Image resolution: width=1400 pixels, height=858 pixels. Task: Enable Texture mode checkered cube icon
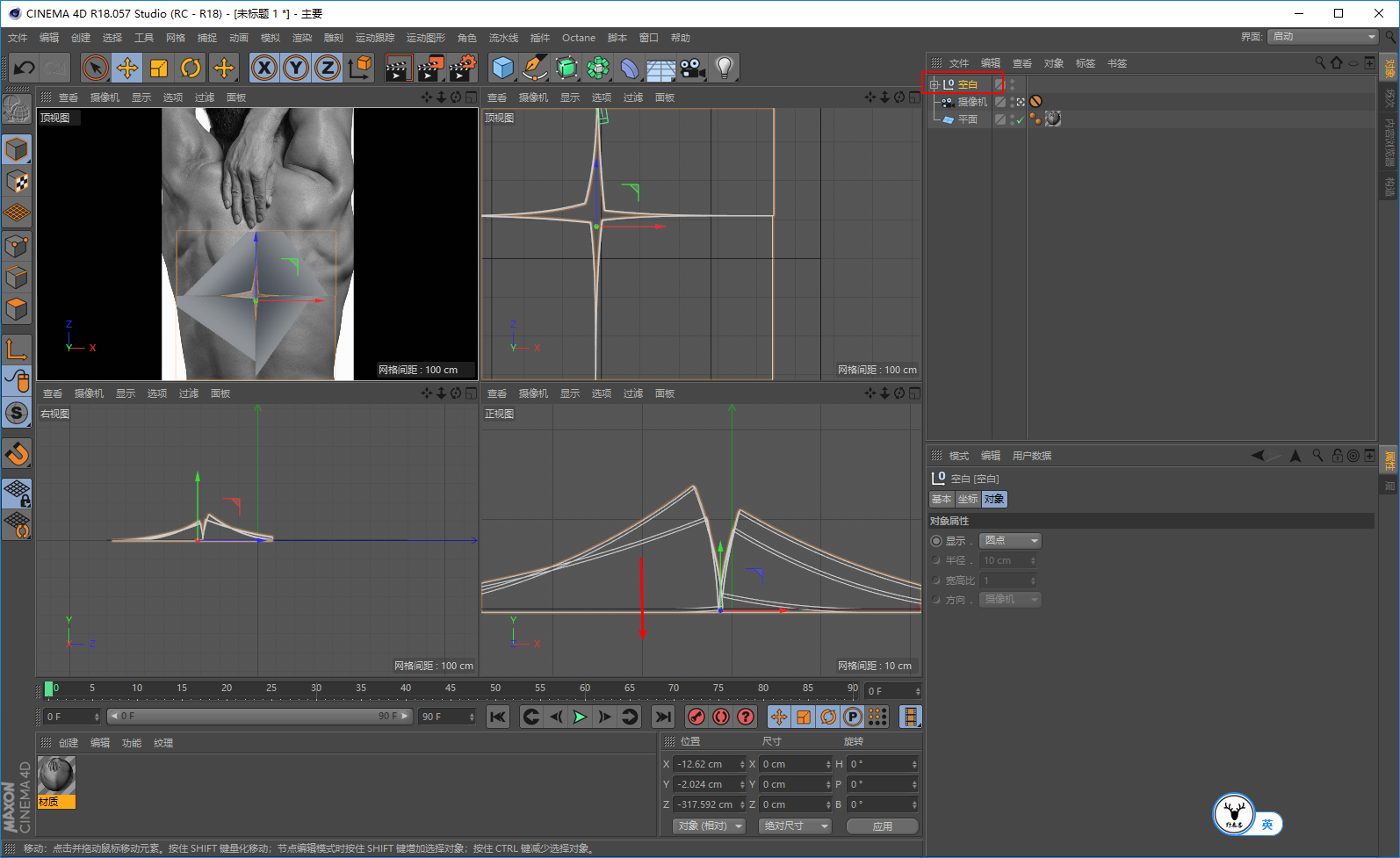pos(17,182)
